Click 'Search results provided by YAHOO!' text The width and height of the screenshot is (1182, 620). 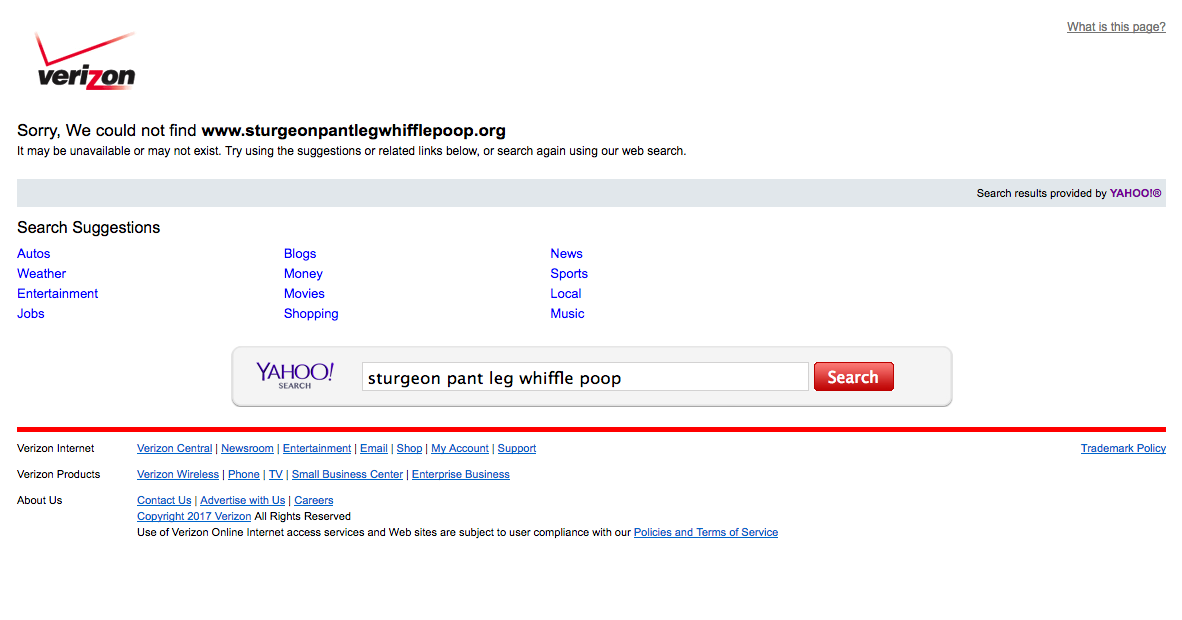pyautogui.click(x=1069, y=193)
